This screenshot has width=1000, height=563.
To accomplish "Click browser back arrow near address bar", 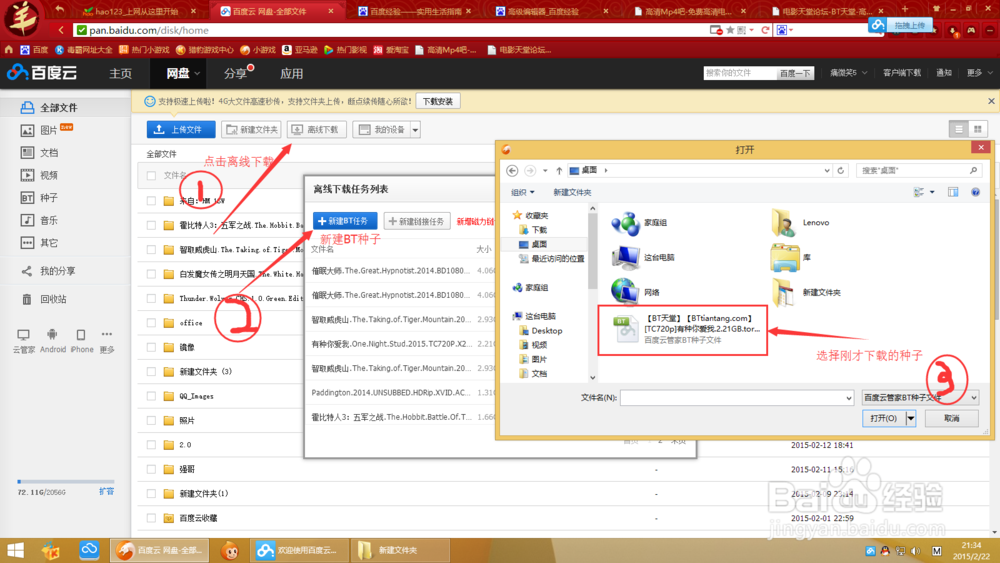I will [x=61, y=30].
